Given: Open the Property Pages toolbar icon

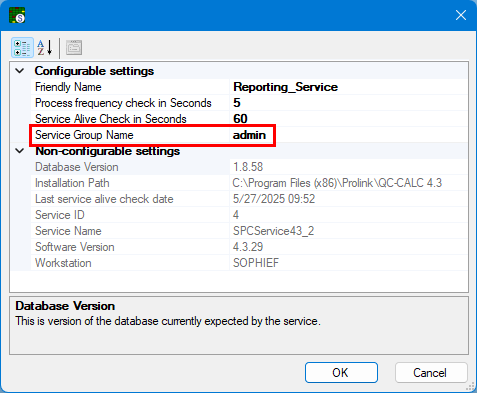Looking at the screenshot, I should [x=74, y=48].
